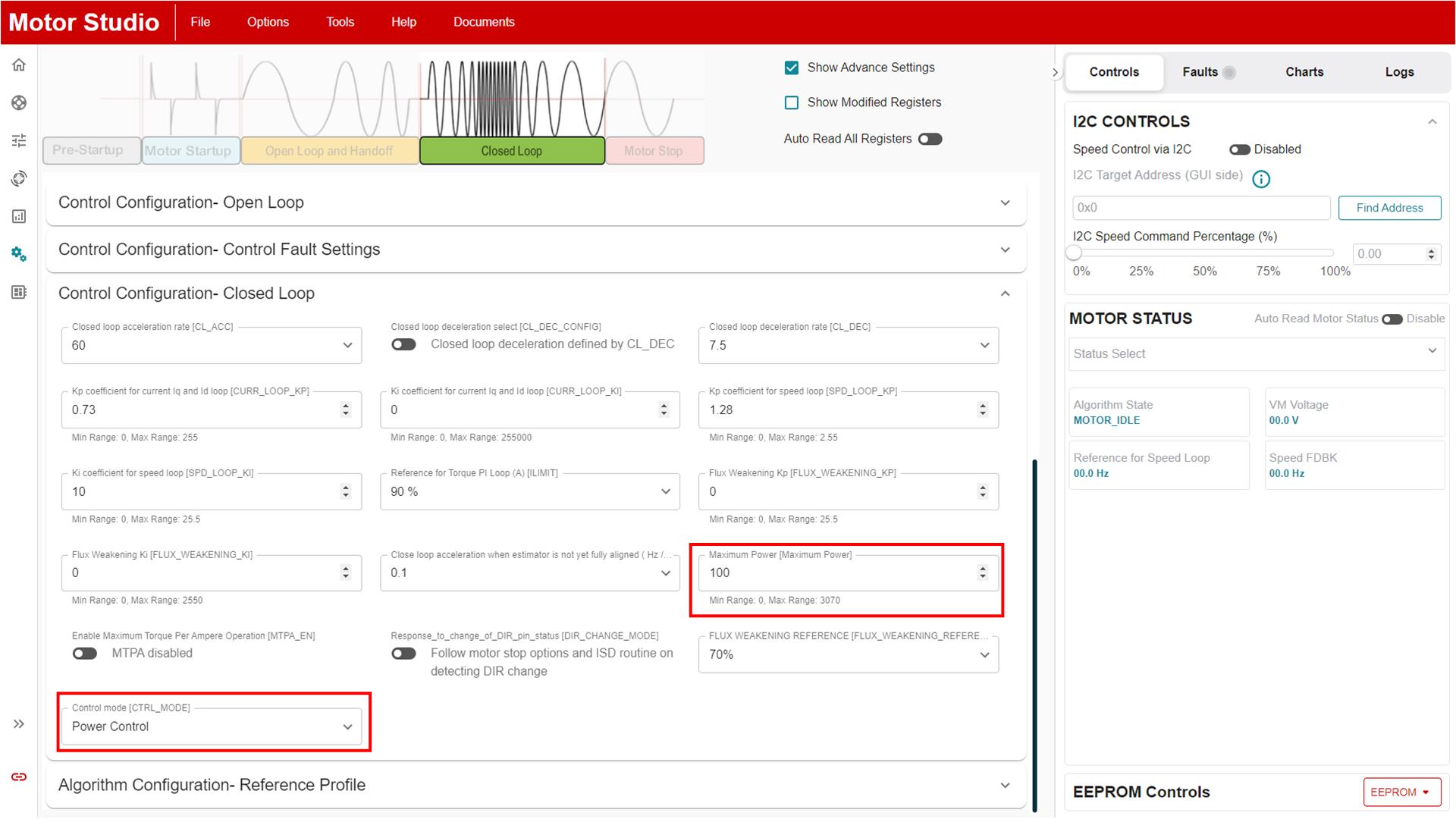The image size is (1456, 819).
Task: Click Status Select input field
Action: 1253,353
